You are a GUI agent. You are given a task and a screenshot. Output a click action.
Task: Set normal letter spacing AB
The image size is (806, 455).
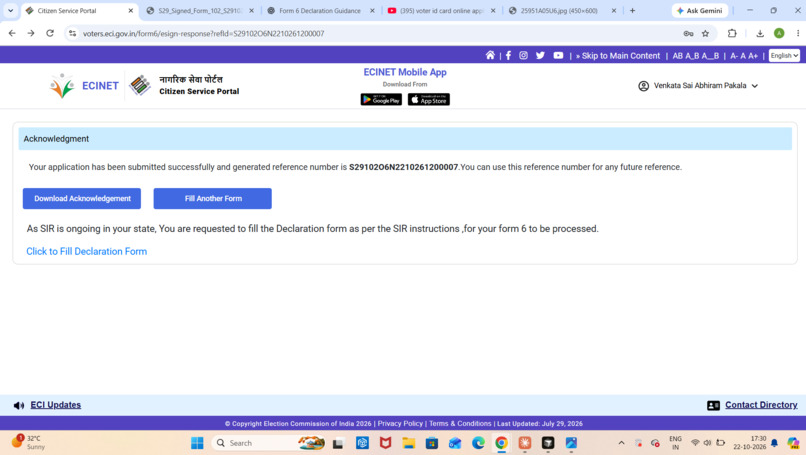click(x=677, y=56)
